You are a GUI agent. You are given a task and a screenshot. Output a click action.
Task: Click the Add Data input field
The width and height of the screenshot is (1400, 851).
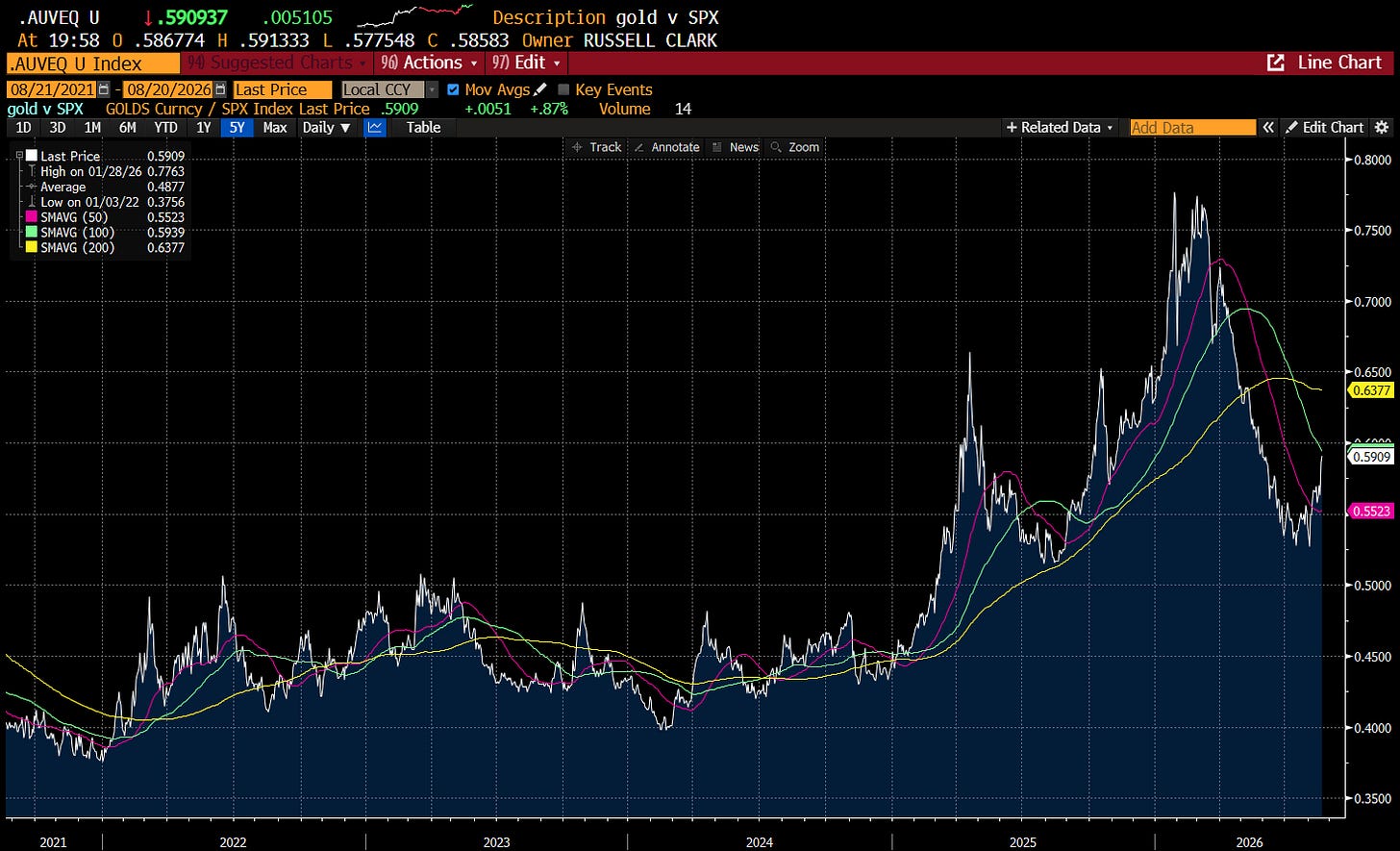(1192, 127)
